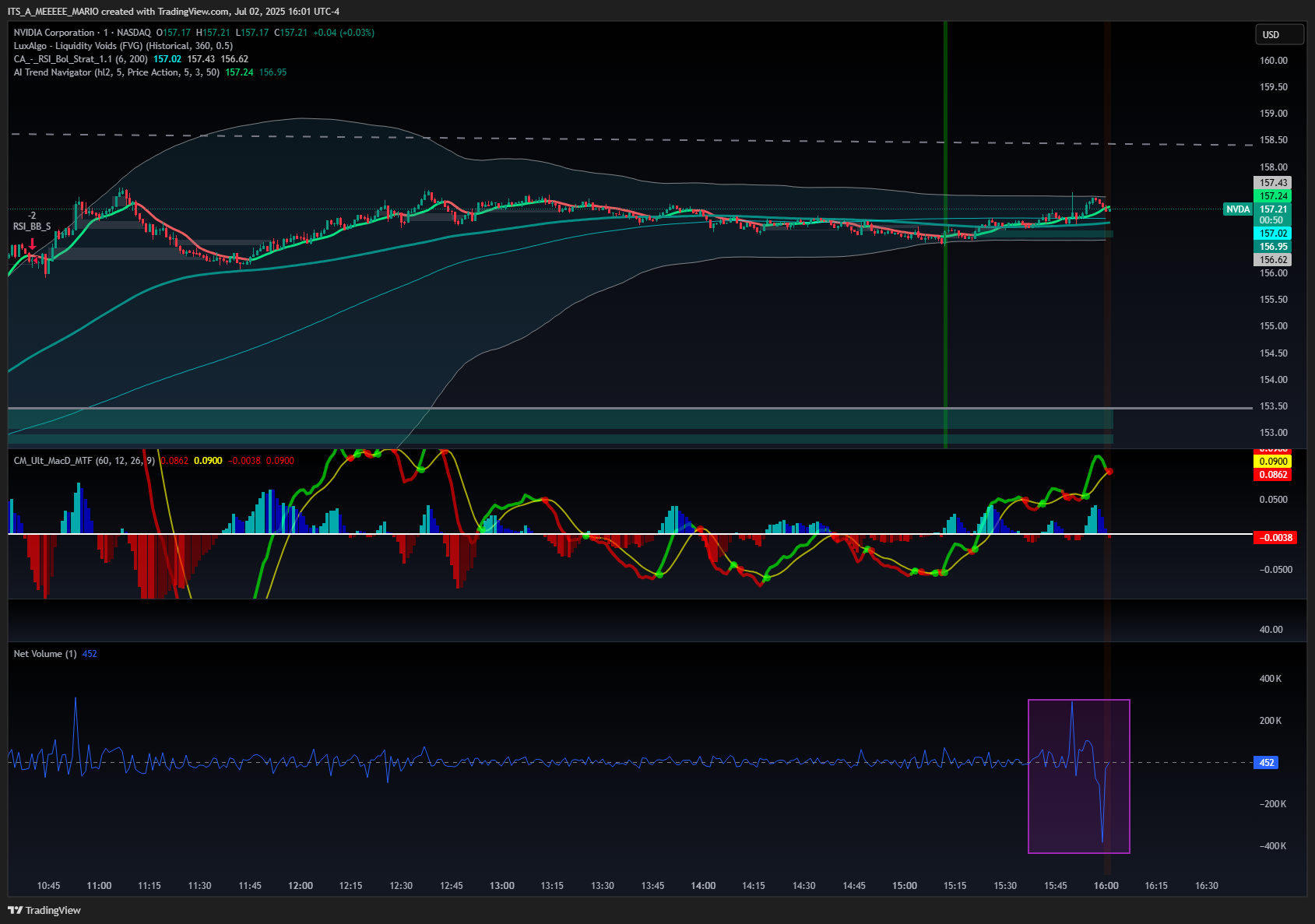Click the 200K Net Volume axis label
Image resolution: width=1315 pixels, height=924 pixels.
click(x=1271, y=721)
